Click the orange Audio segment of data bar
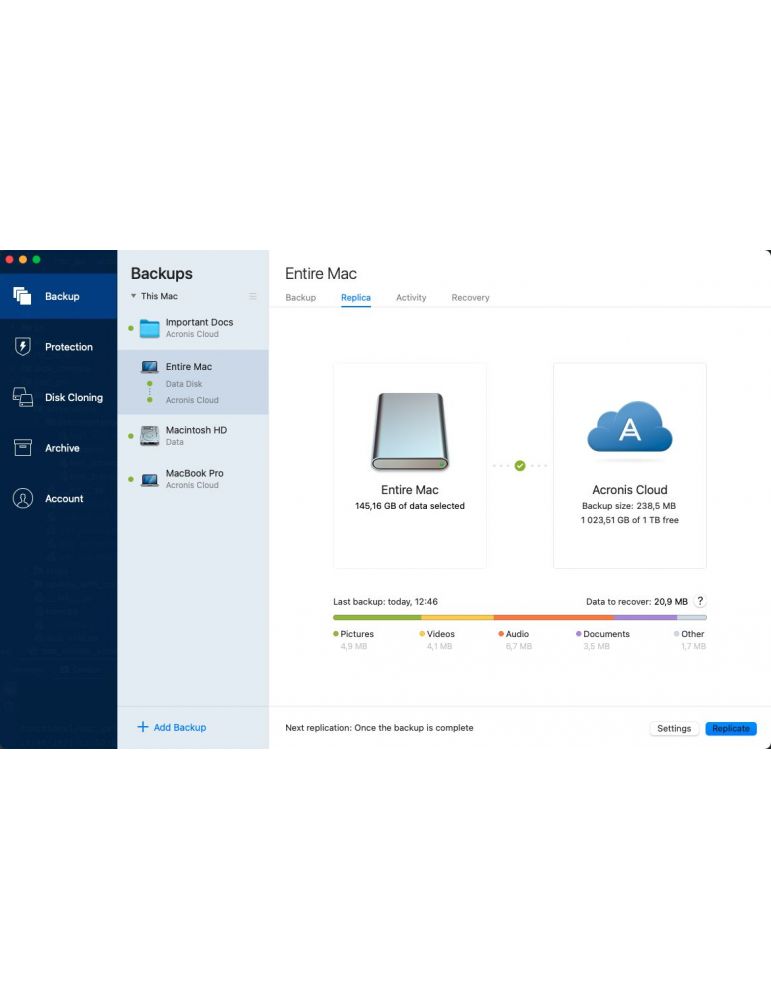The image size is (771, 1000). 554,617
